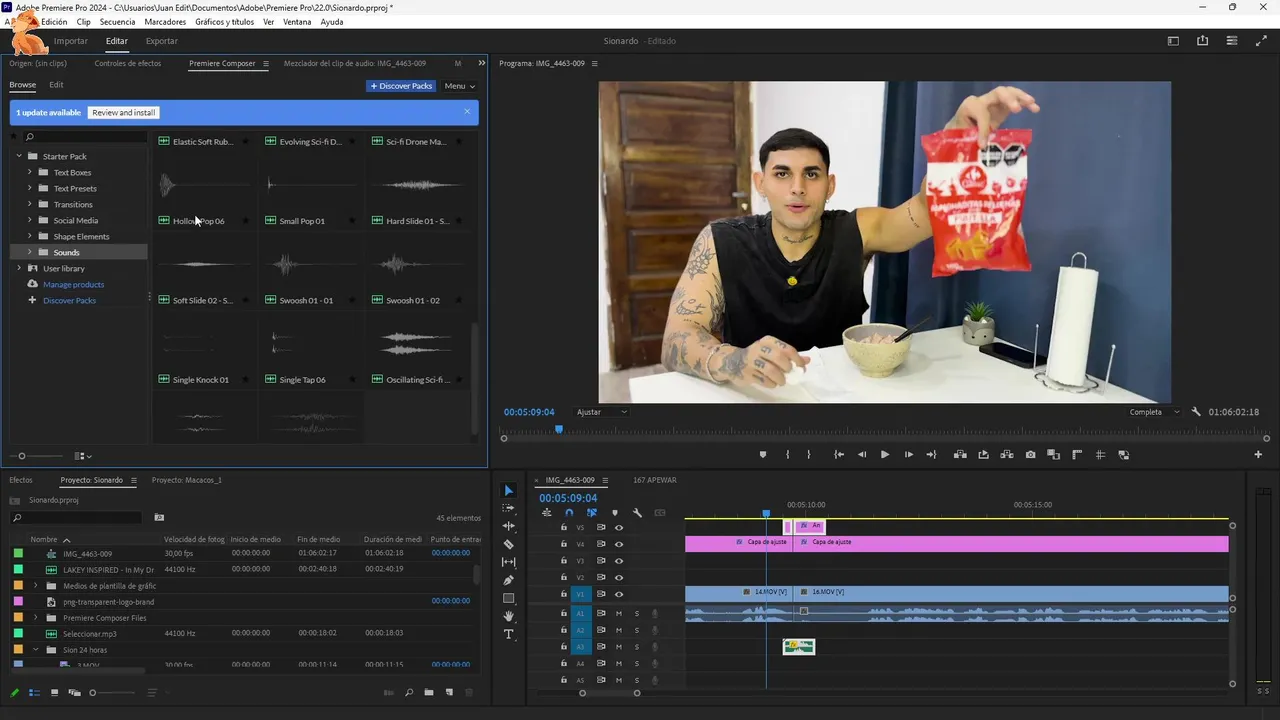This screenshot has width=1280, height=720.
Task: Mute audio track A1
Action: pos(619,614)
